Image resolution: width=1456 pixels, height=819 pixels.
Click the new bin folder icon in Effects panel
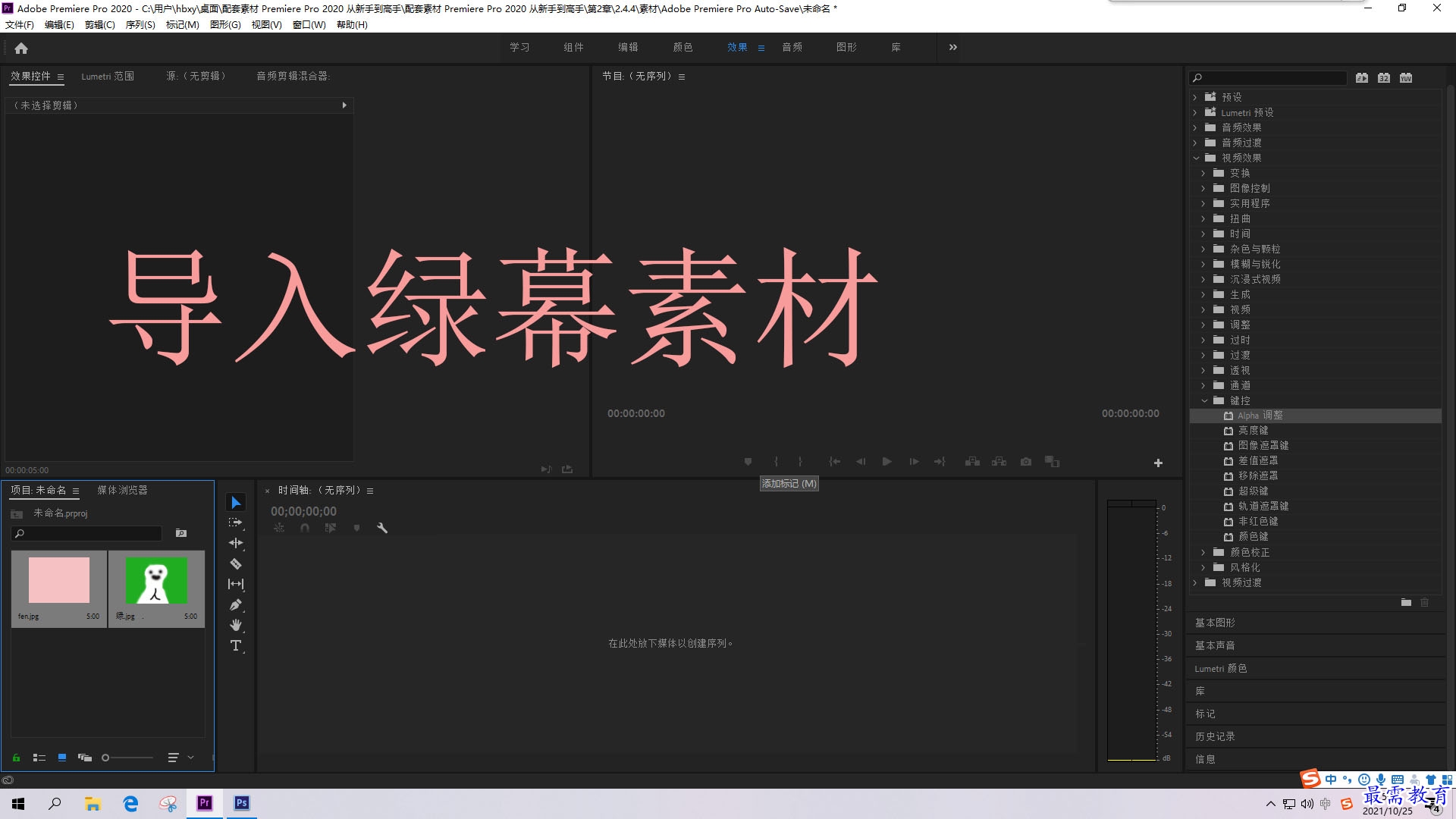pyautogui.click(x=1406, y=602)
